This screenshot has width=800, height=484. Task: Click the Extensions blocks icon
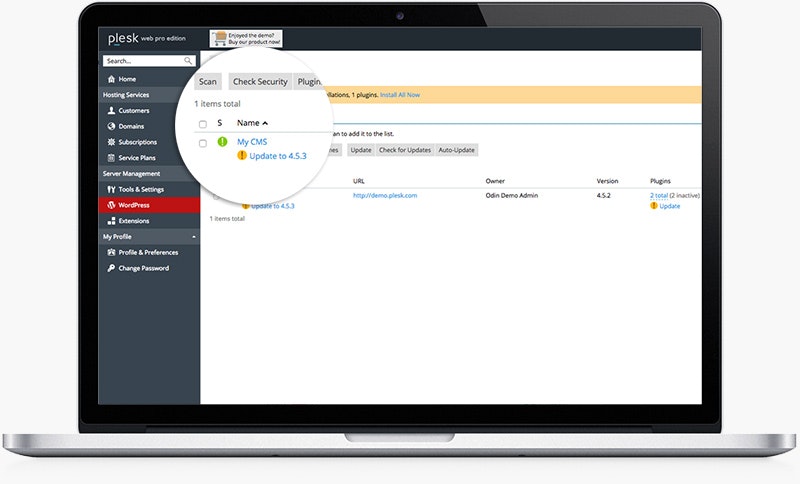point(111,221)
